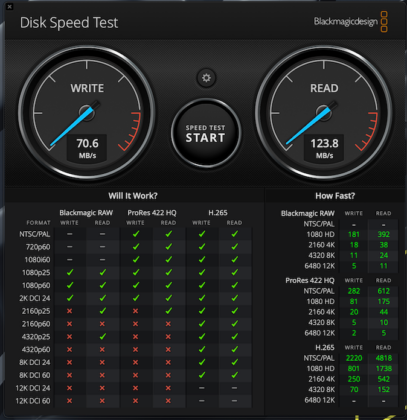This screenshot has height=420, width=407.
Task: Click the WRITE speed gauge
Action: point(87,113)
